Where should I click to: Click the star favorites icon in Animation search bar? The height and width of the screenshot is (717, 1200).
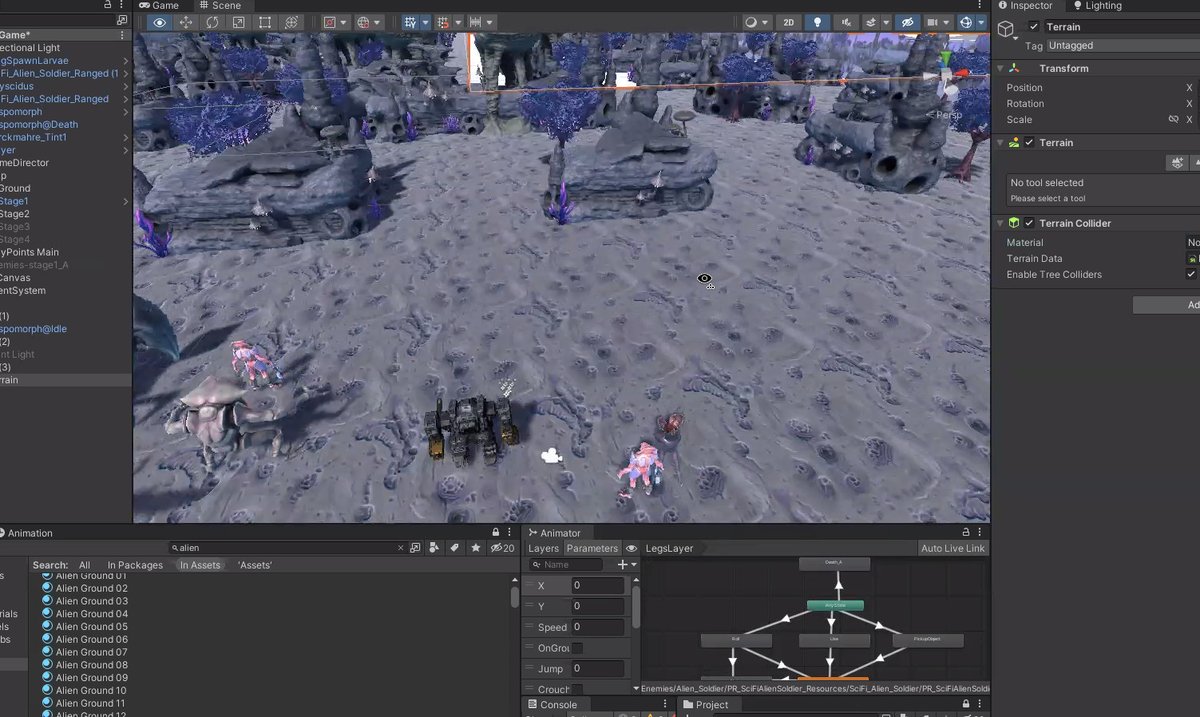tap(475, 548)
